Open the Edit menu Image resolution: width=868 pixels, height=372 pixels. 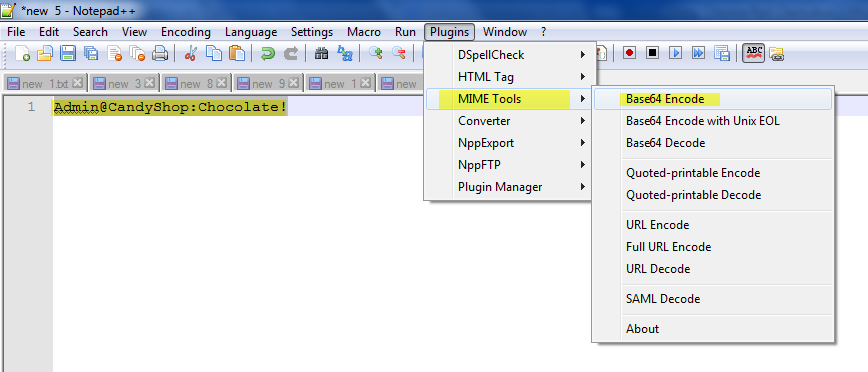pos(49,32)
